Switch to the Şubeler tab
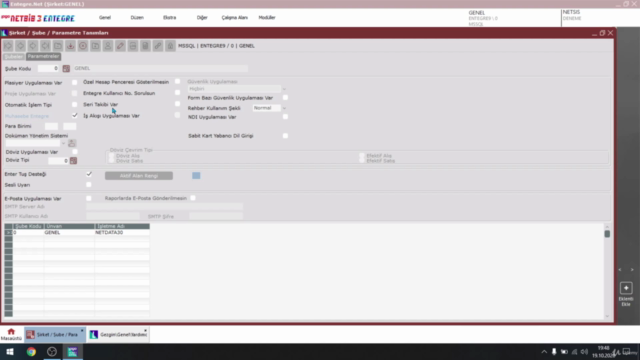Screen dimensions: 640x360 (14, 56)
